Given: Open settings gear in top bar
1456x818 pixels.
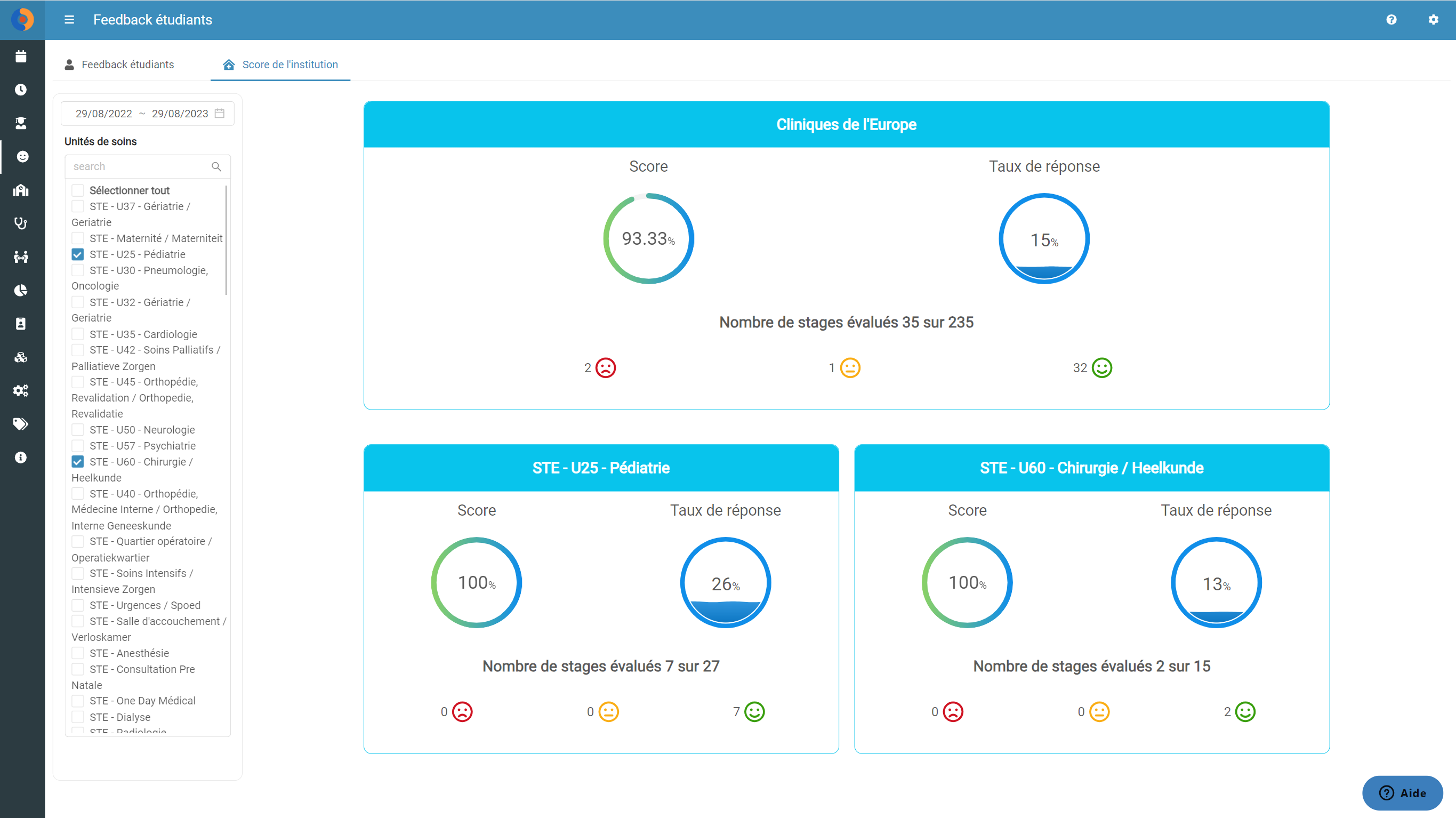Looking at the screenshot, I should (1433, 20).
